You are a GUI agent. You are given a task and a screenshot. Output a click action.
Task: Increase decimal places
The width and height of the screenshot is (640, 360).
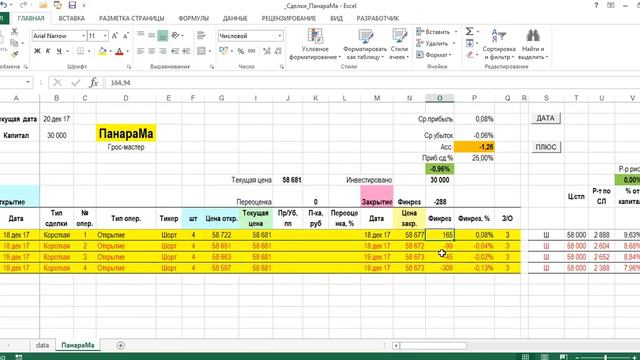[267, 51]
